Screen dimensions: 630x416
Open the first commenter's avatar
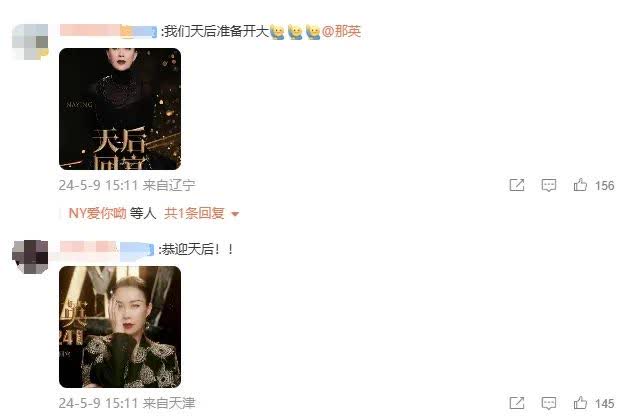pos(30,42)
